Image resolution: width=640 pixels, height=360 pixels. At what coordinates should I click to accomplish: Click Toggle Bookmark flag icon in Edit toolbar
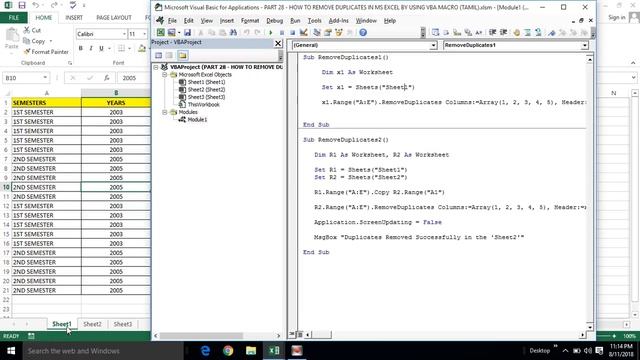pos(552,33)
